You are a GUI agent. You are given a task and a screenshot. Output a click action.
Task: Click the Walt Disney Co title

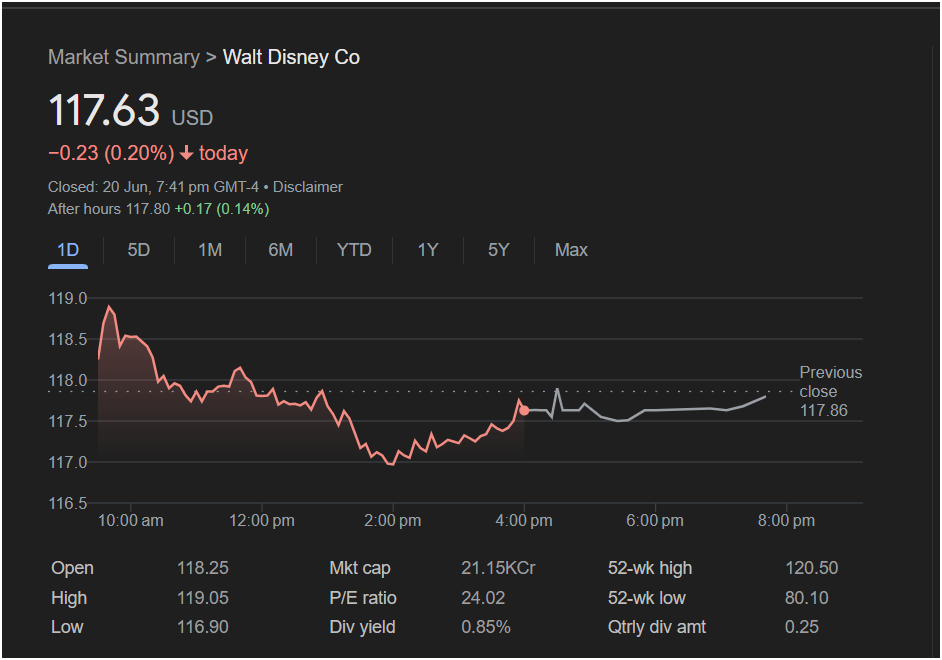coord(291,57)
